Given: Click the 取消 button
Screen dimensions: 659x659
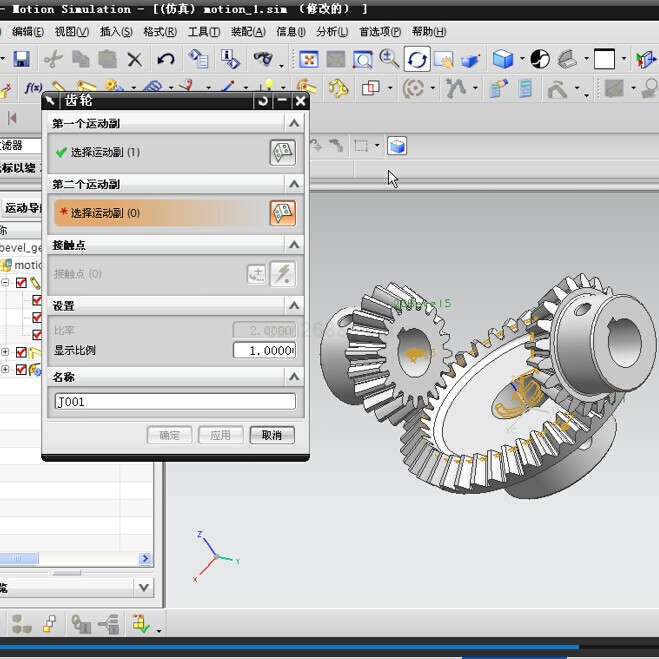Looking at the screenshot, I should coord(271,435).
